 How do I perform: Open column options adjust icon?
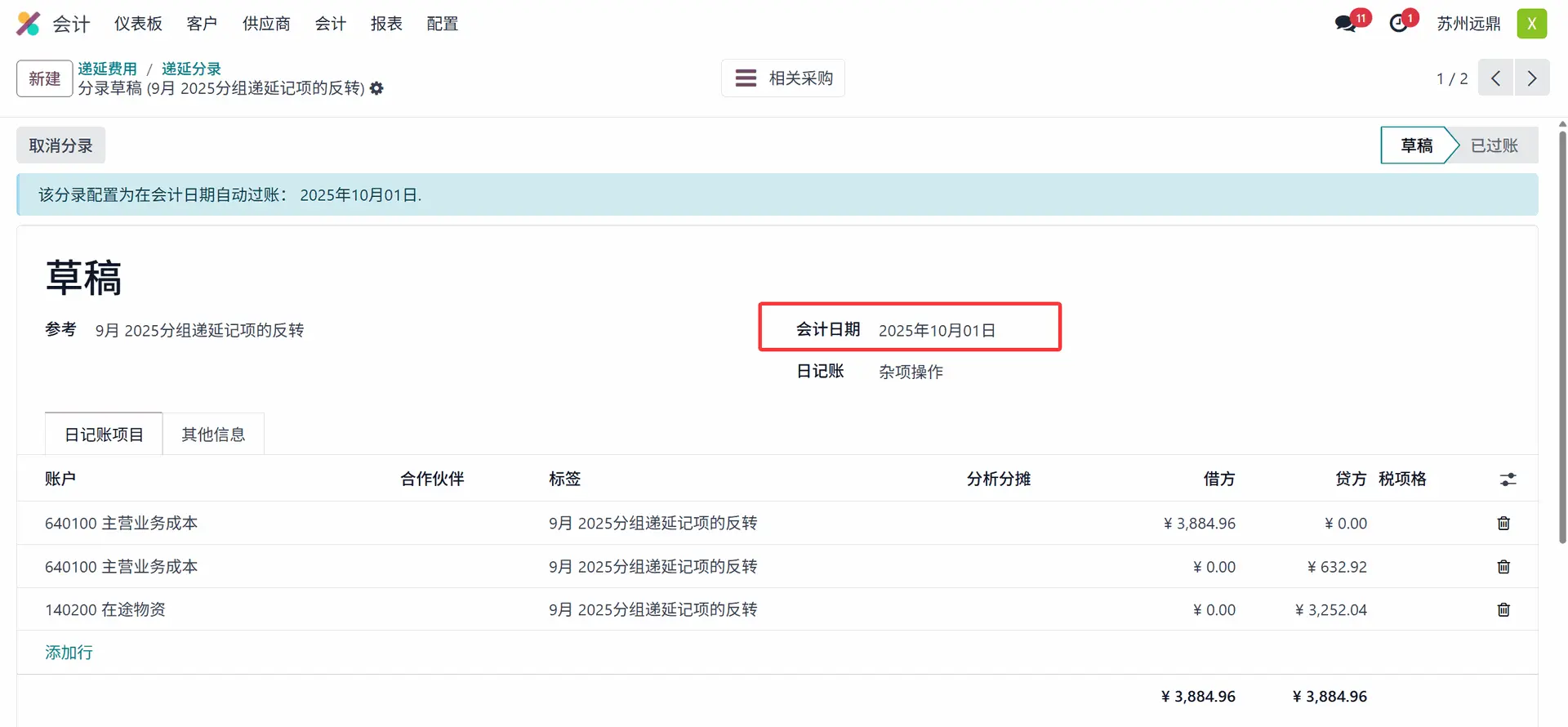(1508, 479)
